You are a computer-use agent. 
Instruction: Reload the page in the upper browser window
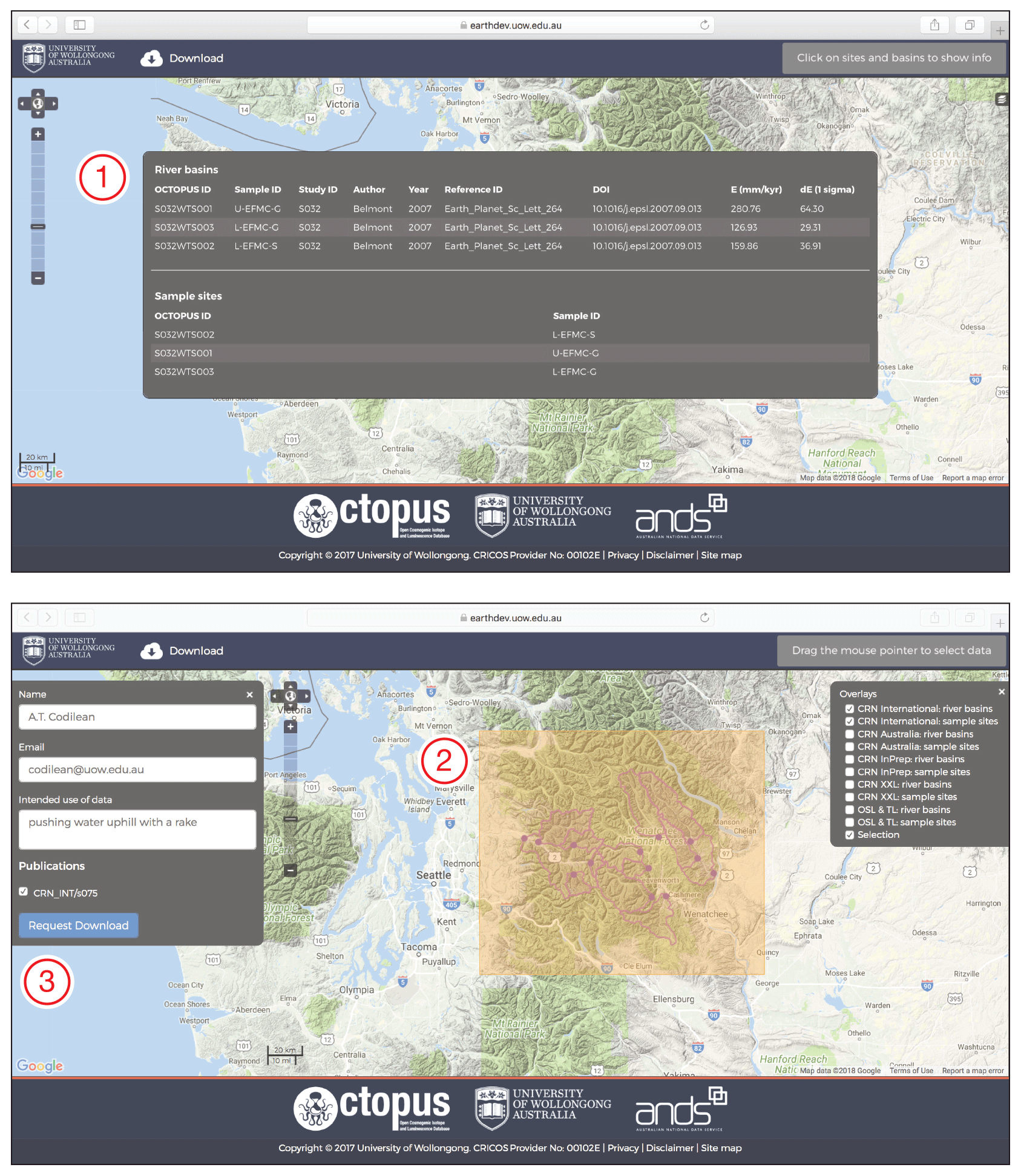pos(704,25)
